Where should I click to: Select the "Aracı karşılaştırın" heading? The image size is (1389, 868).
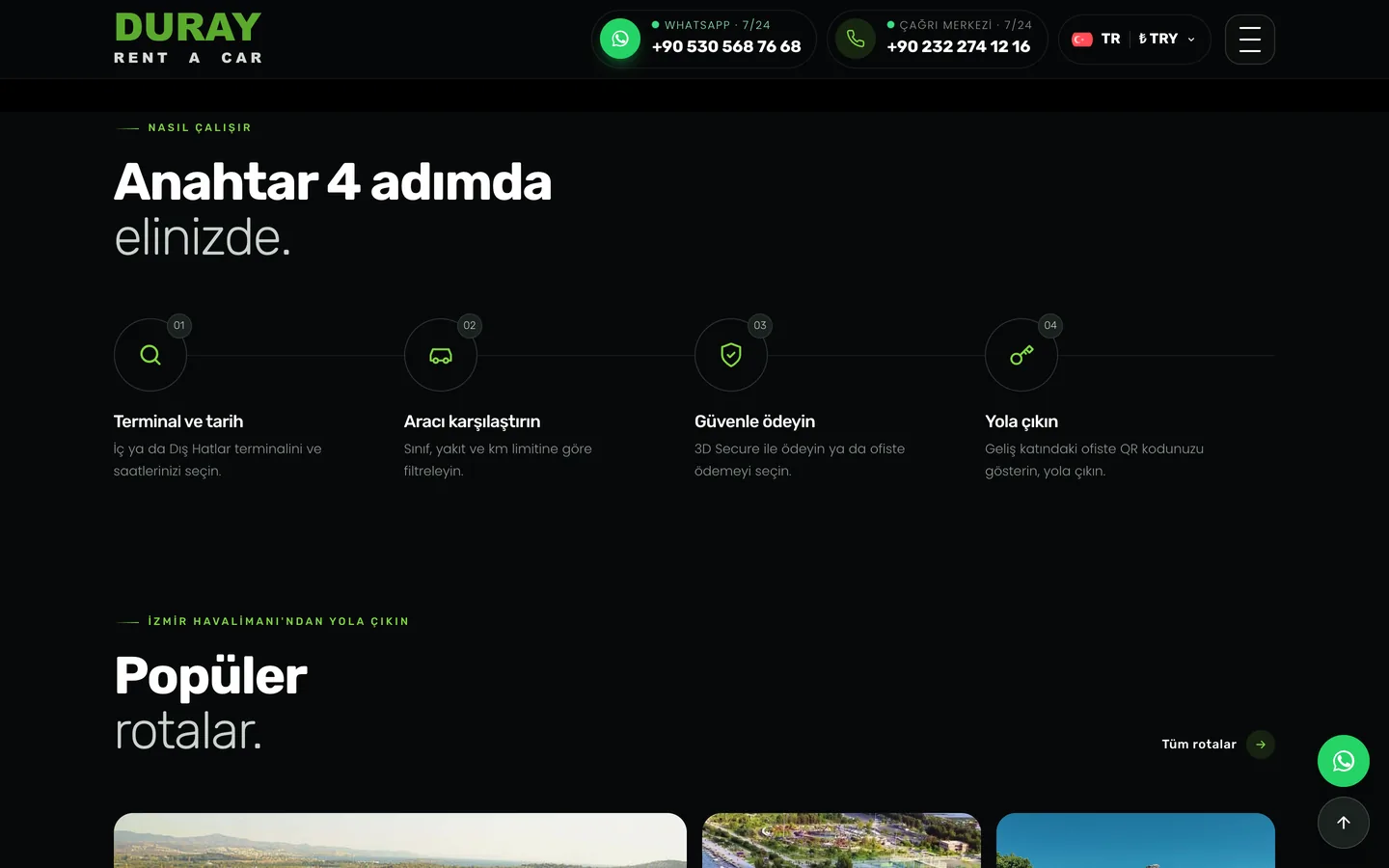click(x=472, y=421)
